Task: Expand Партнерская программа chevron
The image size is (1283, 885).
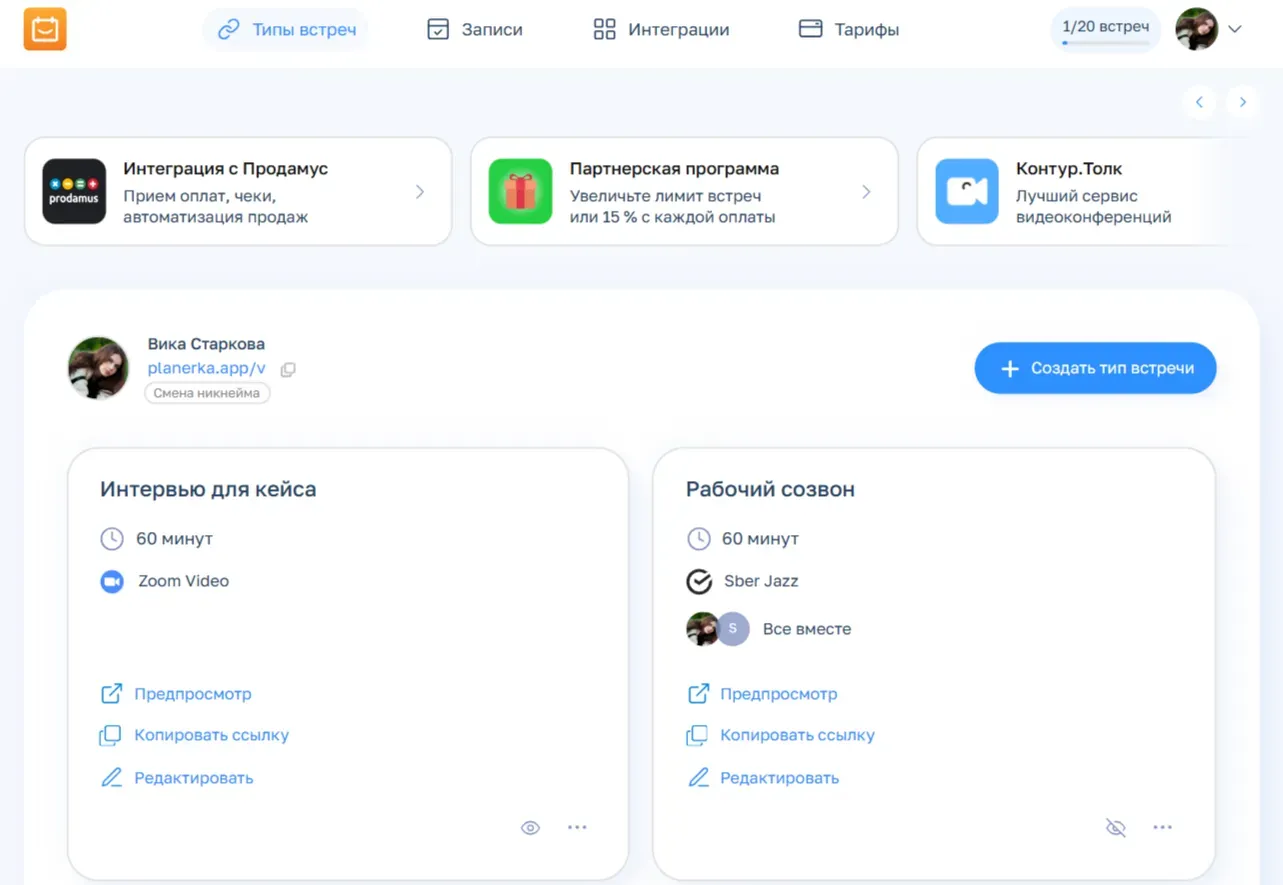Action: tap(866, 191)
